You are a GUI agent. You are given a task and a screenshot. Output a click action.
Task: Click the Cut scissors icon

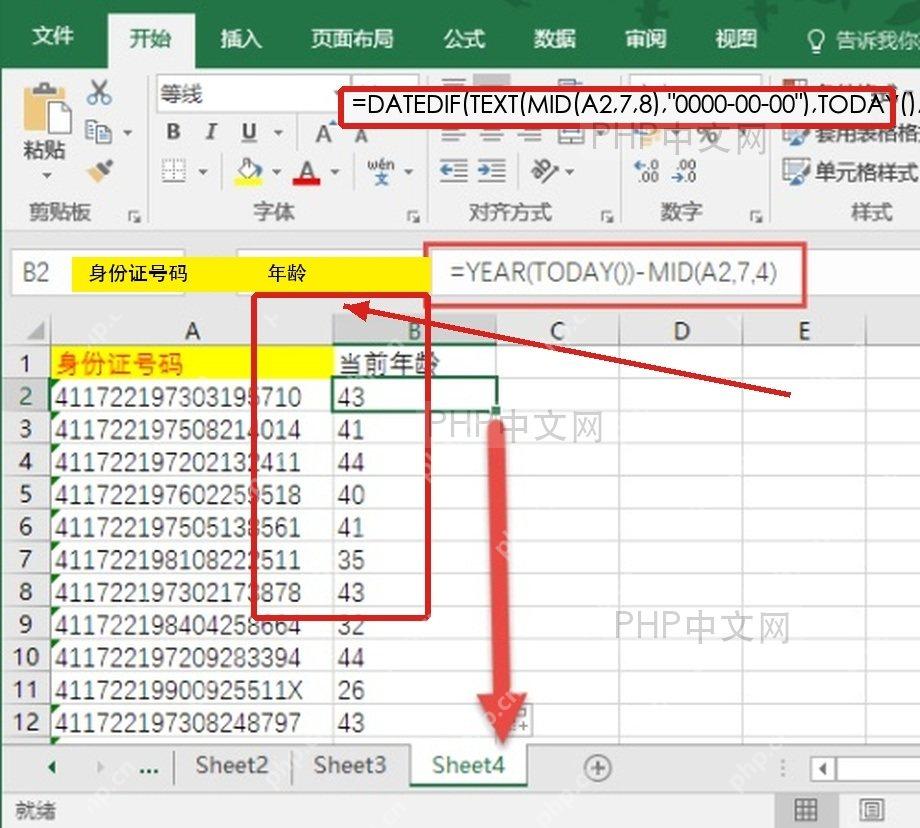click(x=99, y=93)
